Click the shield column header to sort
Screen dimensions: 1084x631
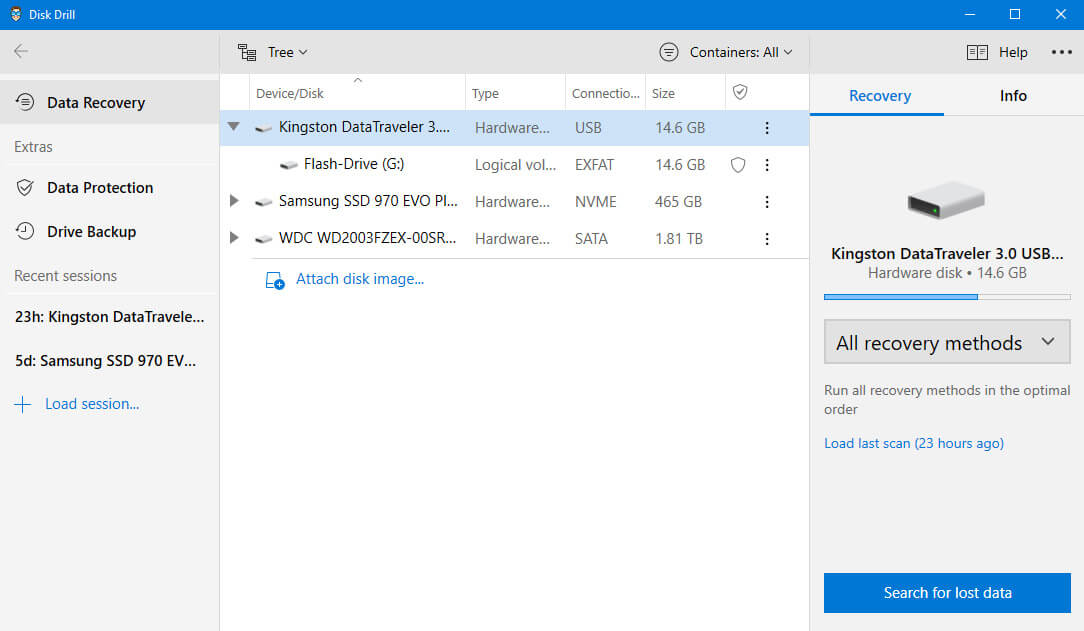coord(740,92)
